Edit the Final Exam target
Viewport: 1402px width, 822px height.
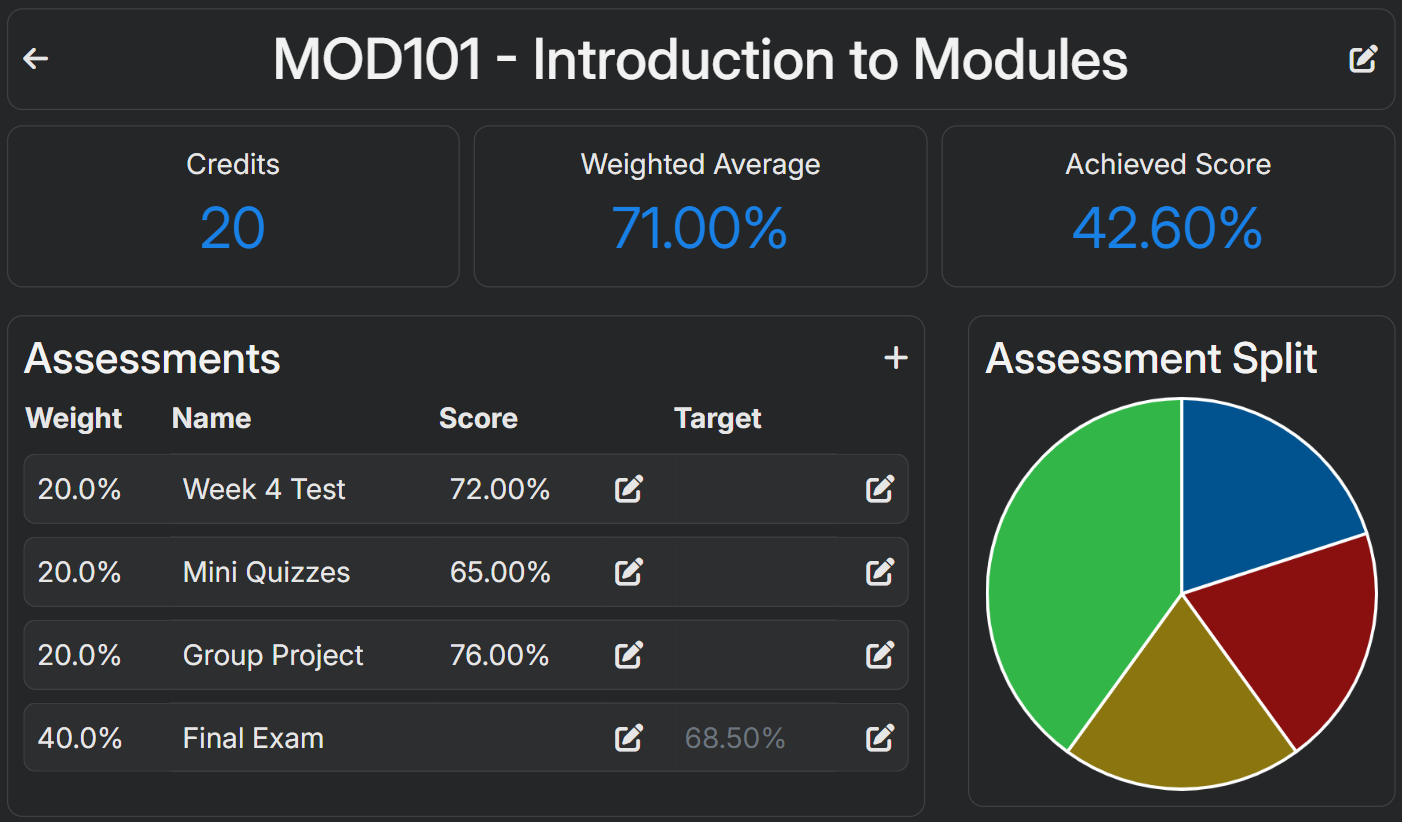pyautogui.click(x=879, y=738)
